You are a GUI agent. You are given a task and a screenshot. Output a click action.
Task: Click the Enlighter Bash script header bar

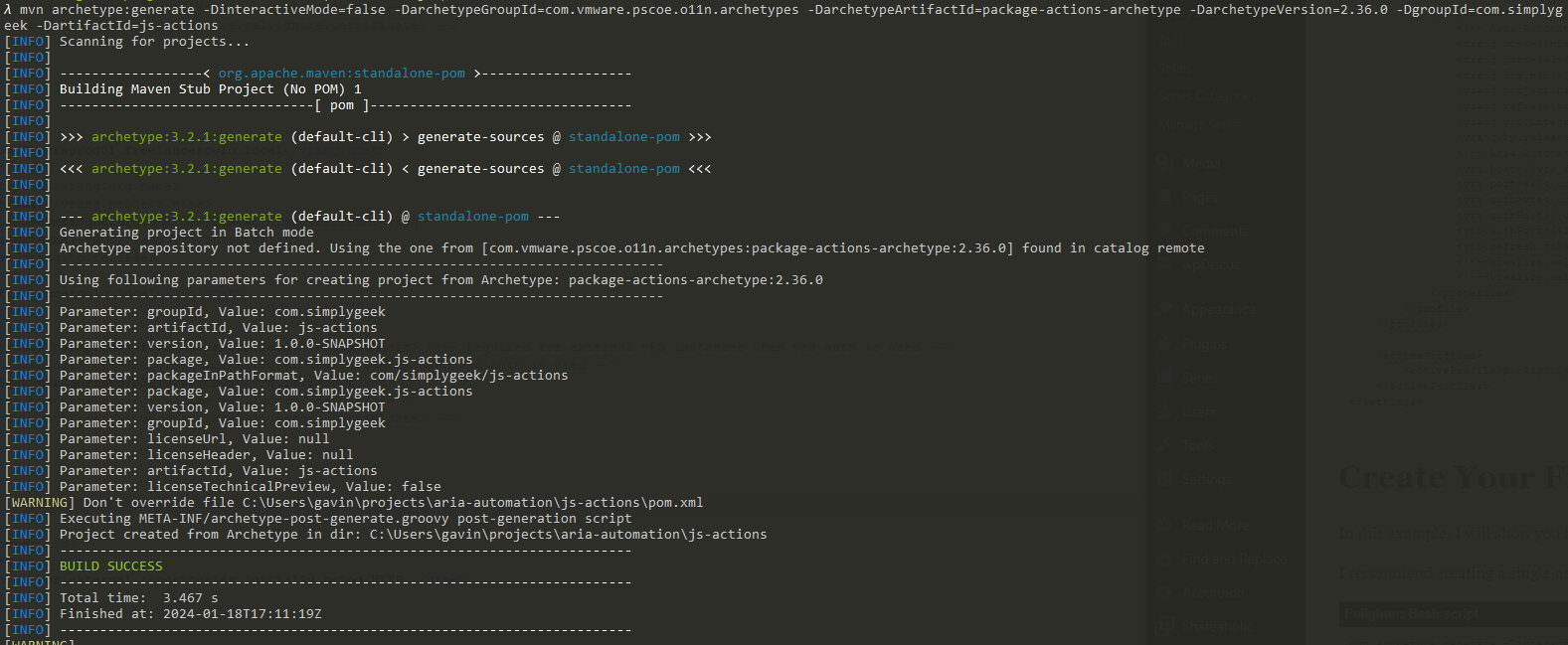(1453, 614)
